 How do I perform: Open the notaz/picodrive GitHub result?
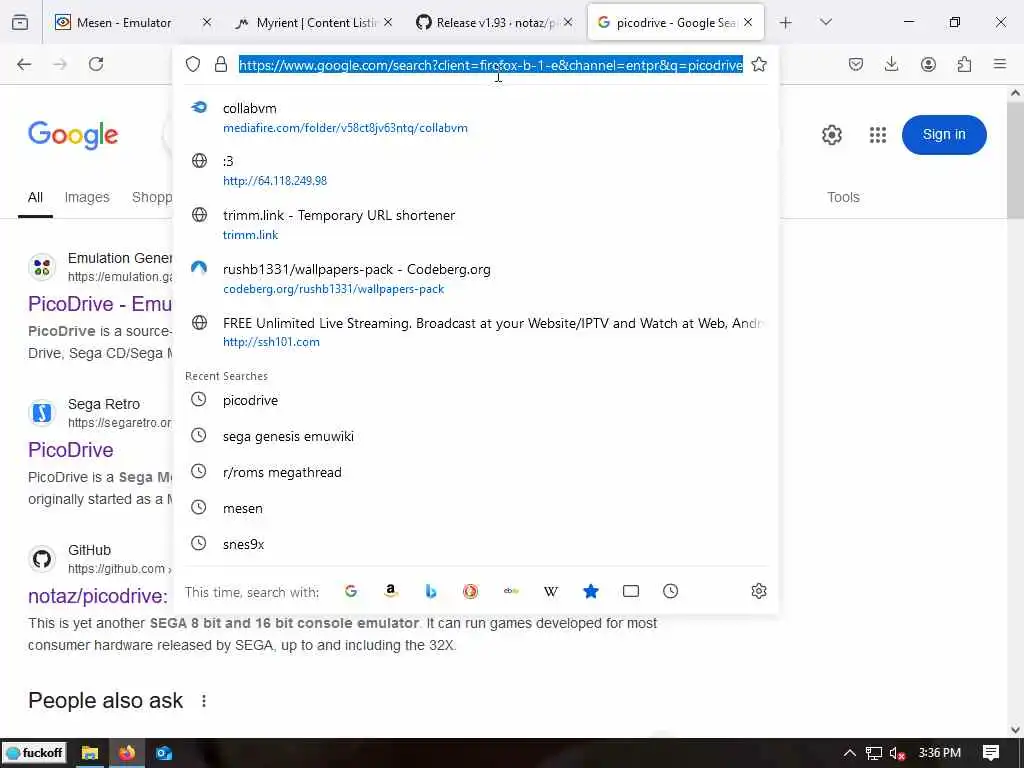pyautogui.click(x=98, y=596)
